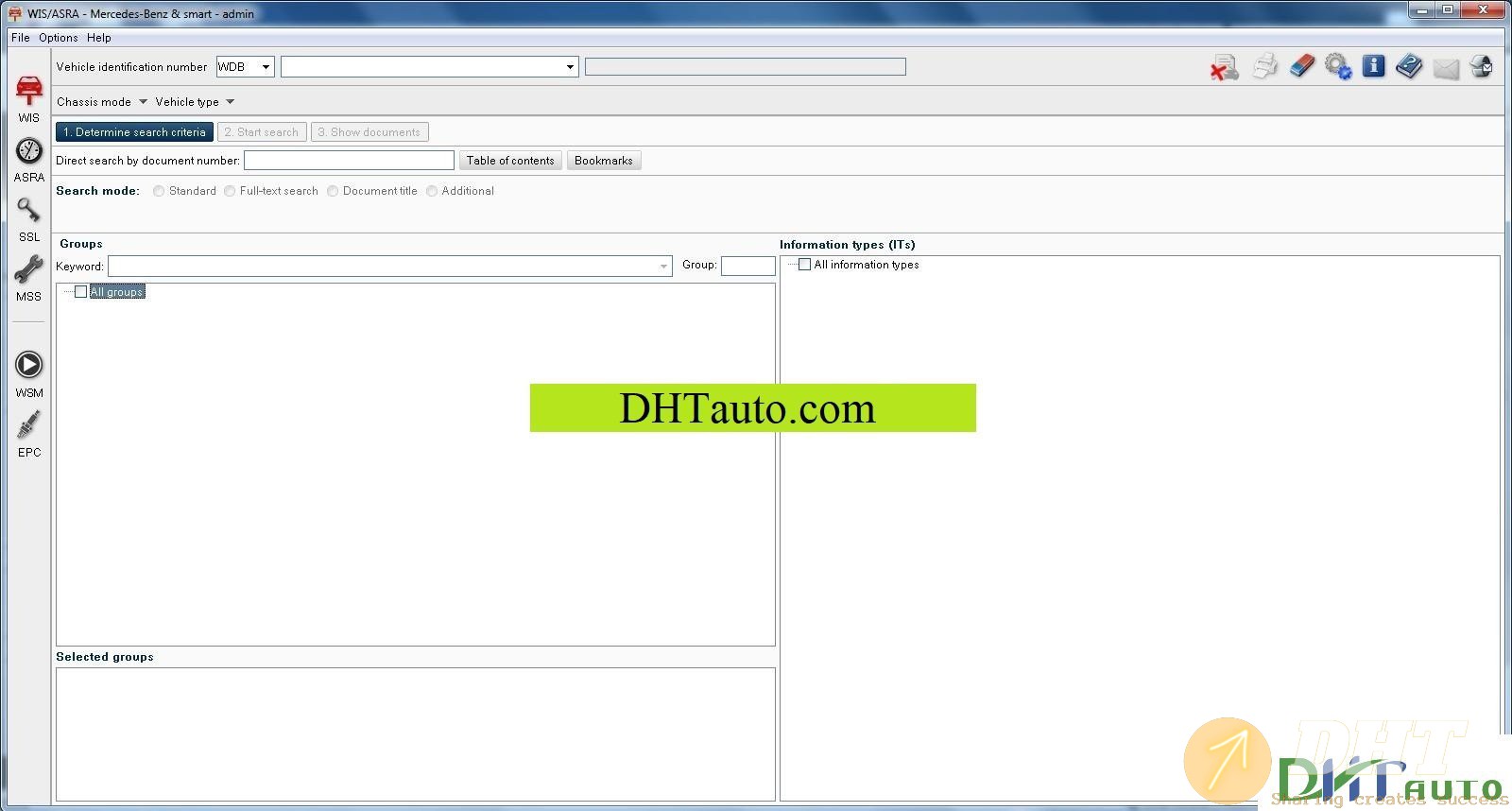Click the delete vehicle data icon

tap(1225, 67)
